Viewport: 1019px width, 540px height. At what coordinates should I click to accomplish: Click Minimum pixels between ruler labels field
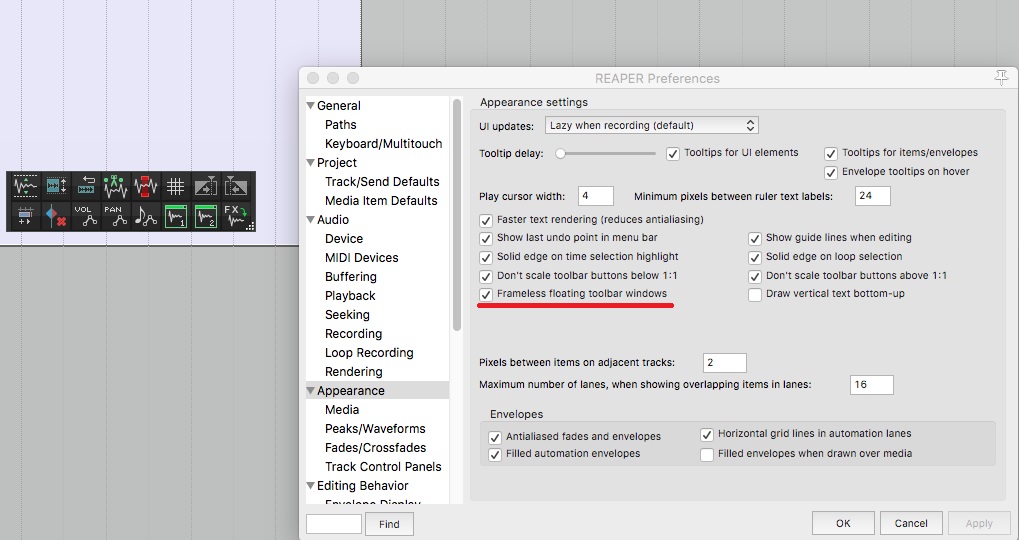click(x=873, y=196)
